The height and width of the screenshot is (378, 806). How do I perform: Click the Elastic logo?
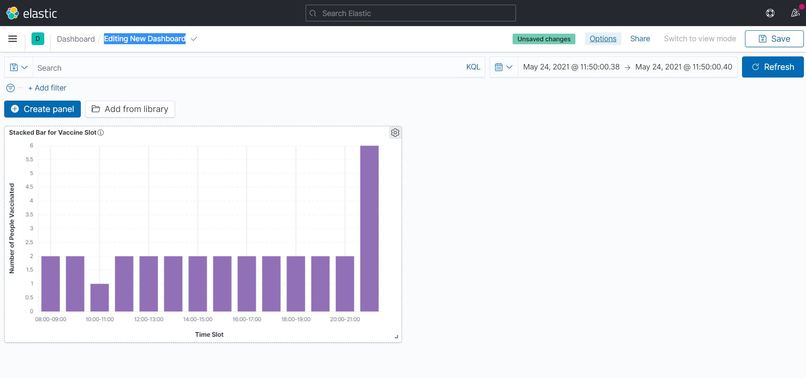click(31, 13)
